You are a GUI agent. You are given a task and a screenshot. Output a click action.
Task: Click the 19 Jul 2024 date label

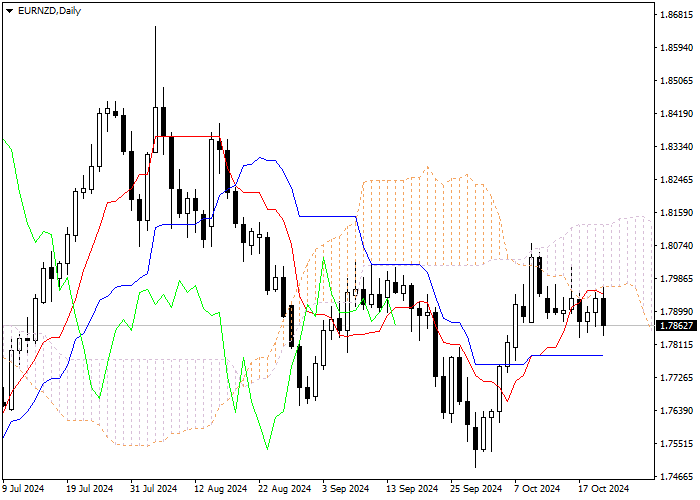click(x=90, y=489)
